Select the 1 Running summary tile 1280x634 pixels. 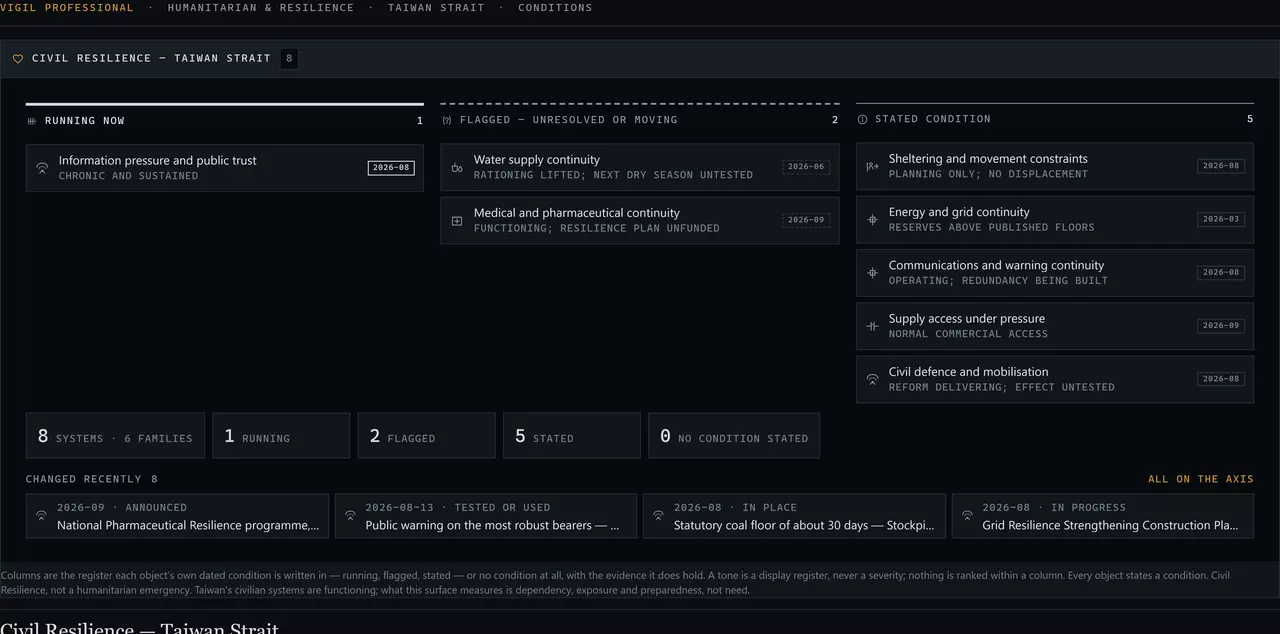tap(281, 436)
